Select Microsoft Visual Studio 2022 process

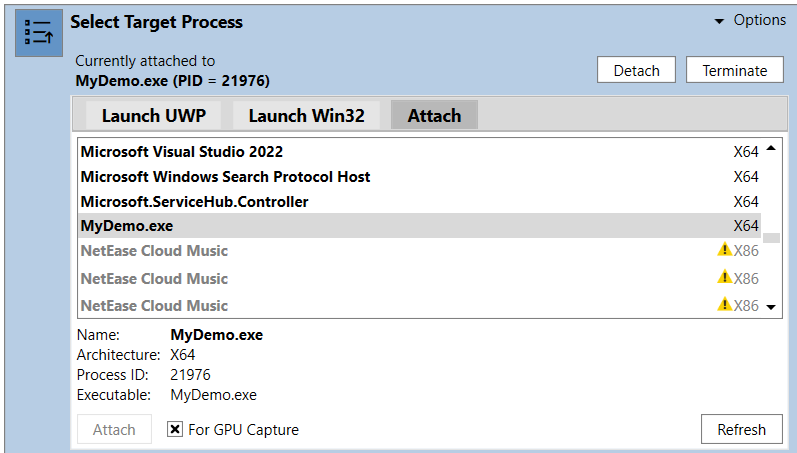420,152
